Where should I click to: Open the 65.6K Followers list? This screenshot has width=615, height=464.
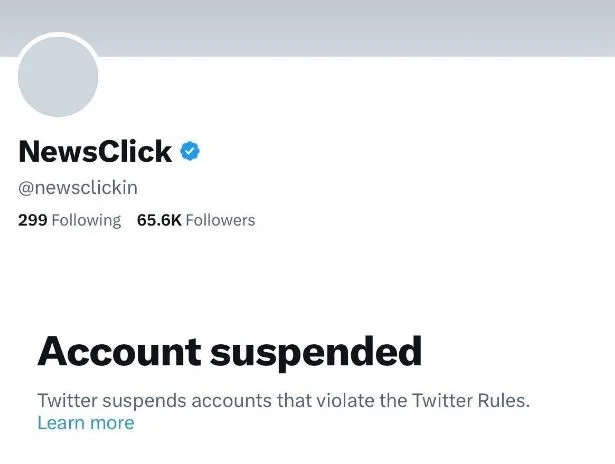[196, 220]
